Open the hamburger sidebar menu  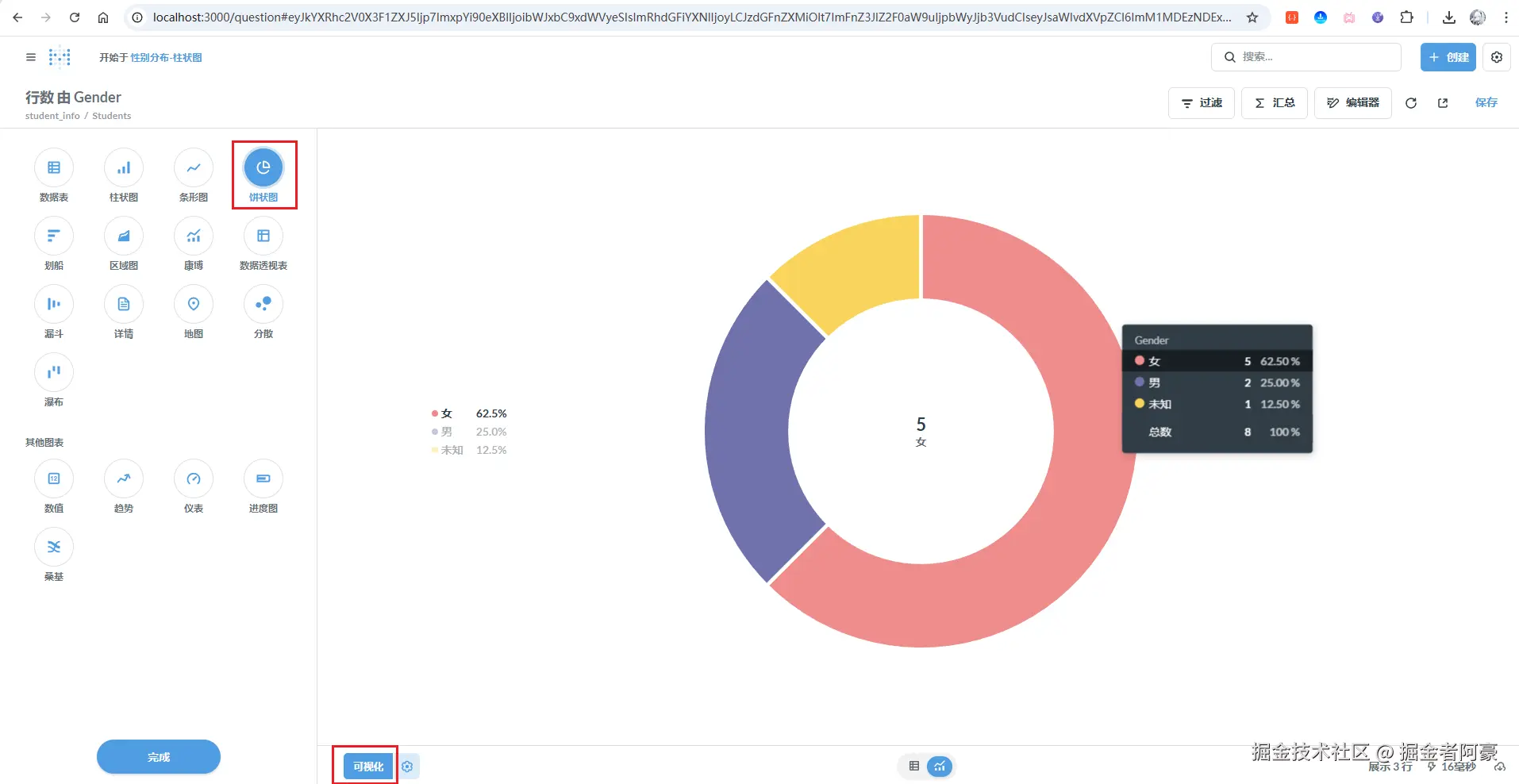pos(31,57)
